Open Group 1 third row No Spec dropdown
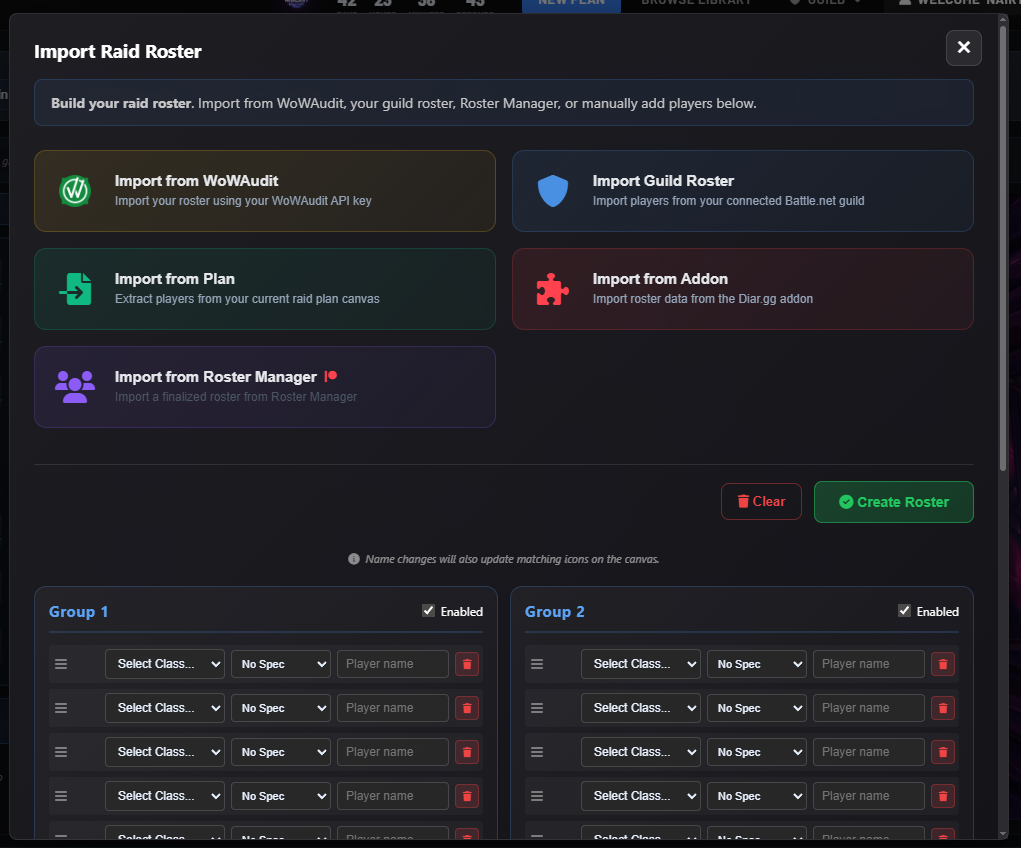The width and height of the screenshot is (1021, 848). pos(281,752)
